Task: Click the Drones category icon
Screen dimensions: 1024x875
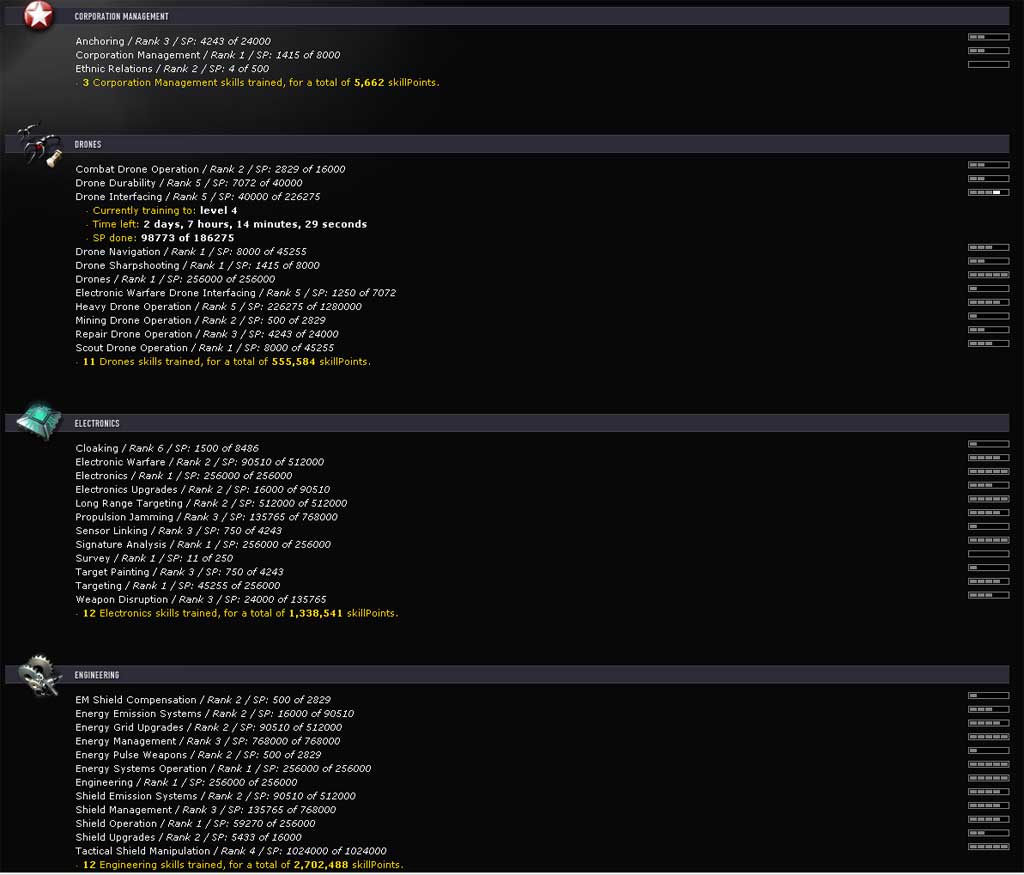Action: pos(38,145)
